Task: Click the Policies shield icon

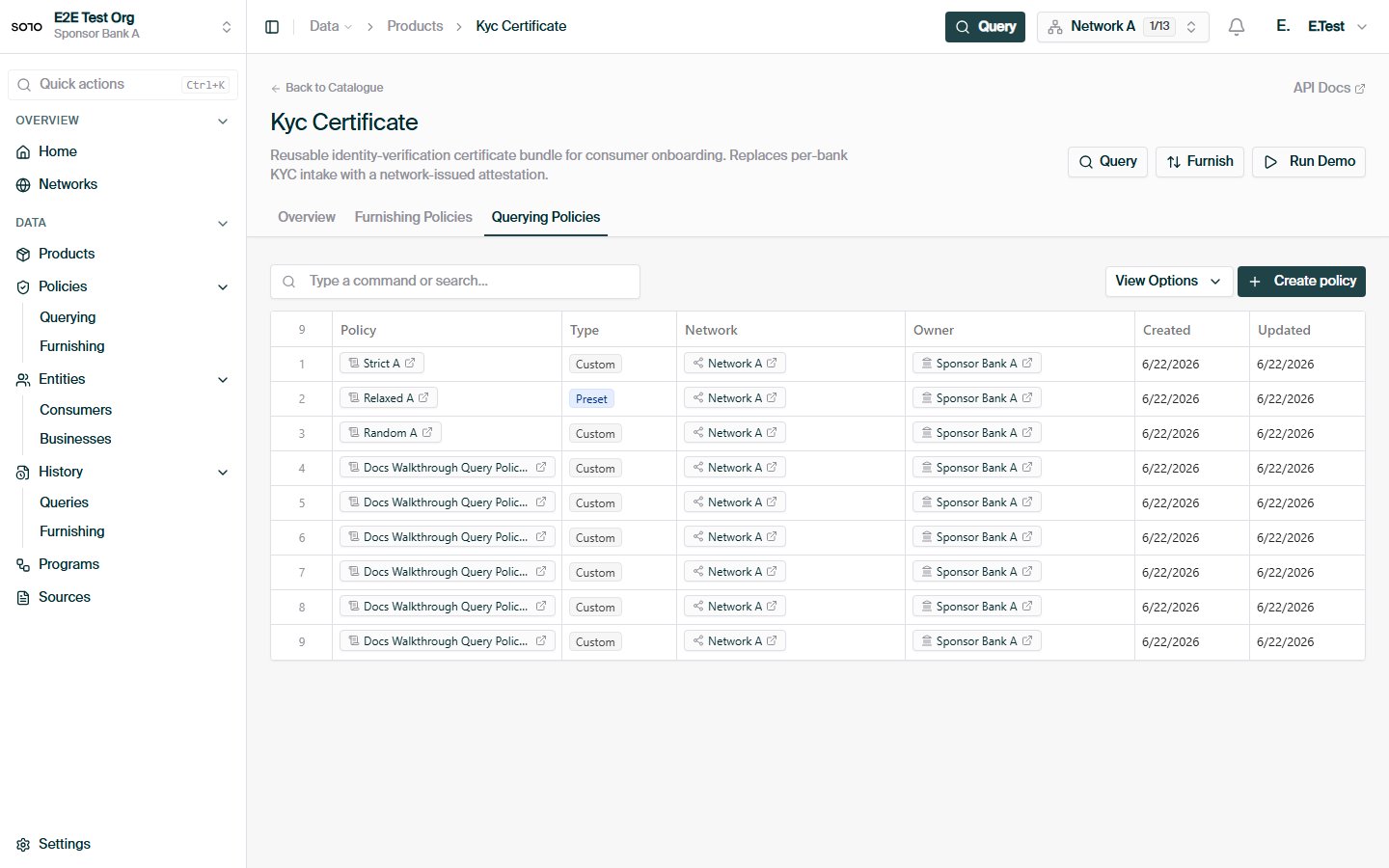Action: [23, 287]
